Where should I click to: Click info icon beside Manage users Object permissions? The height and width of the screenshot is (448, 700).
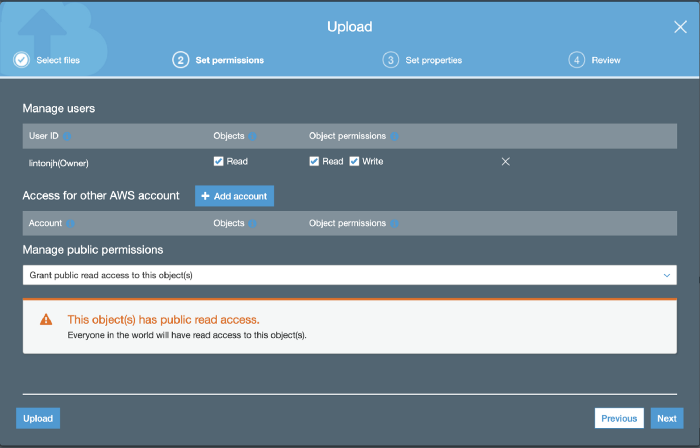point(394,136)
